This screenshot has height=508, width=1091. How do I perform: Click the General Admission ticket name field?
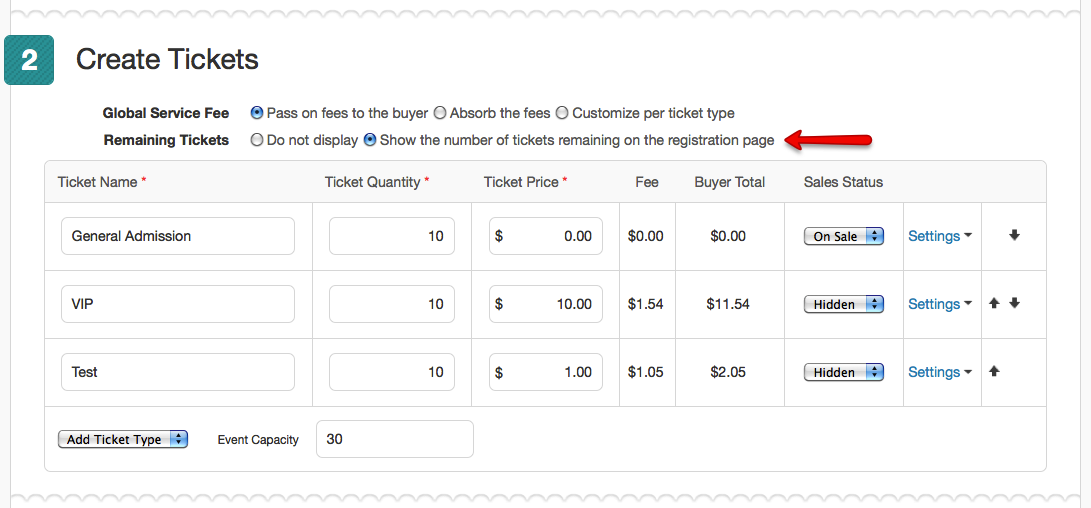(x=177, y=236)
